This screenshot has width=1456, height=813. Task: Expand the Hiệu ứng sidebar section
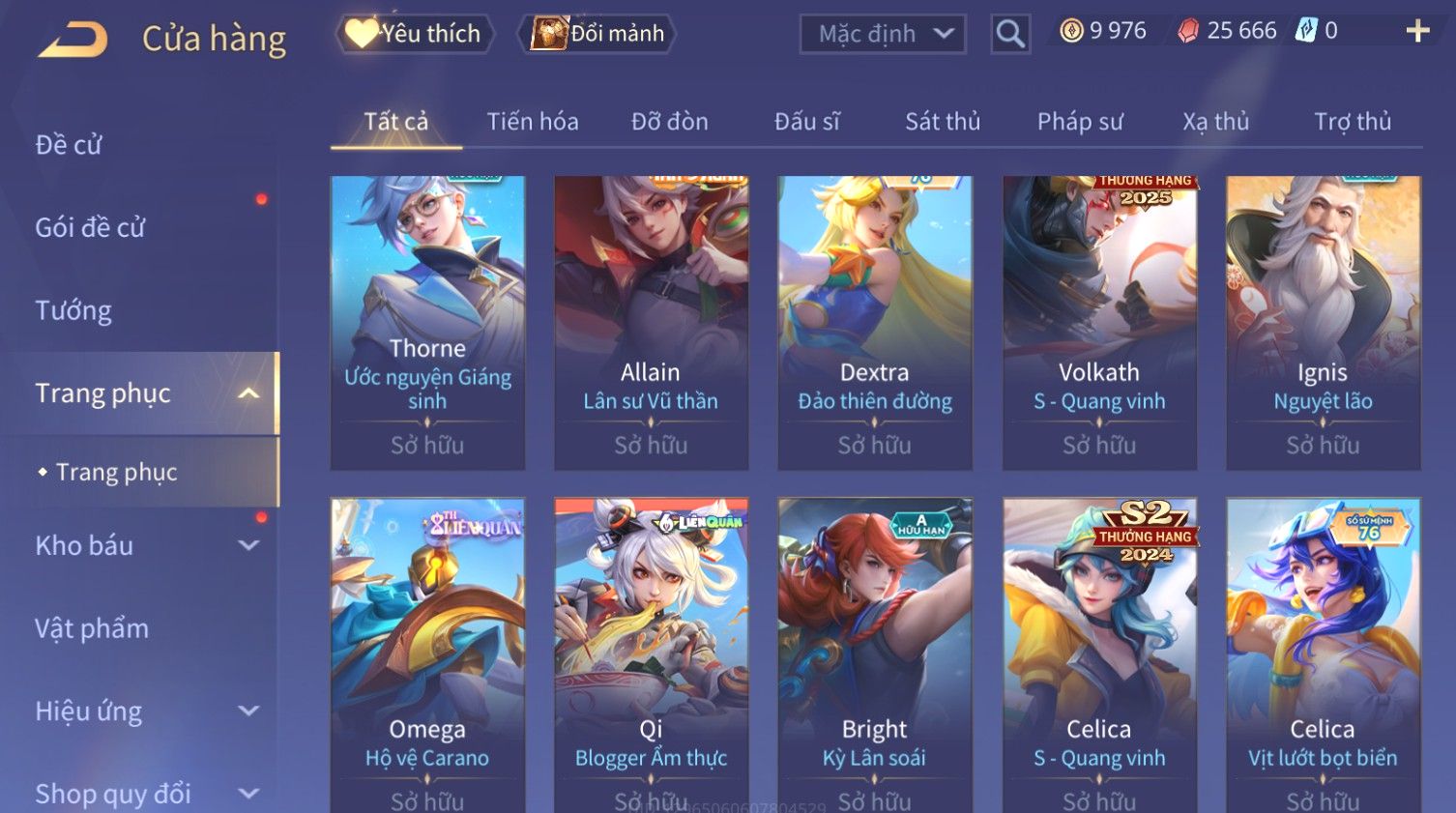(248, 711)
